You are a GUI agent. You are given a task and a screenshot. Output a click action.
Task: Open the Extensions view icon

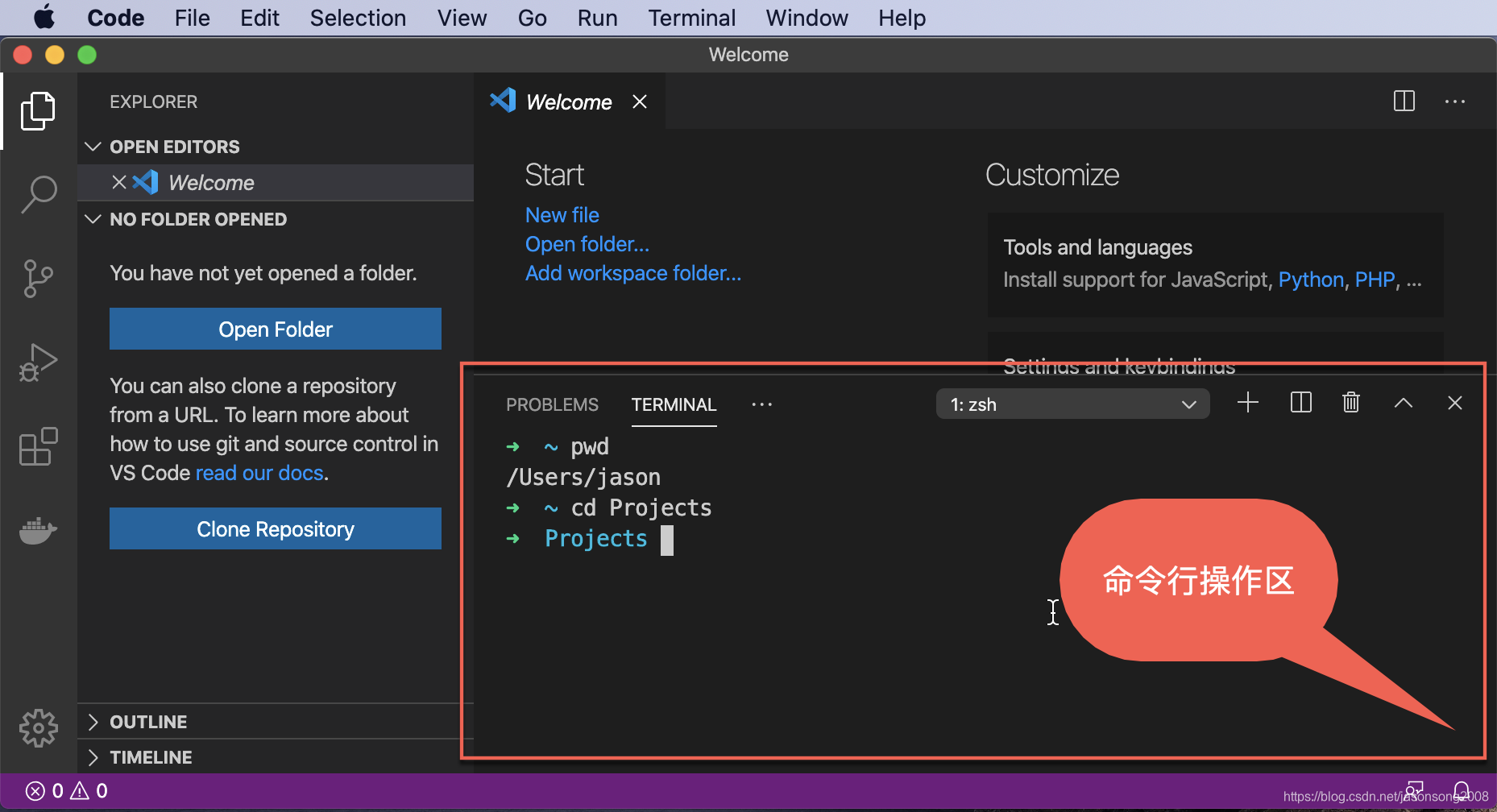click(x=38, y=446)
